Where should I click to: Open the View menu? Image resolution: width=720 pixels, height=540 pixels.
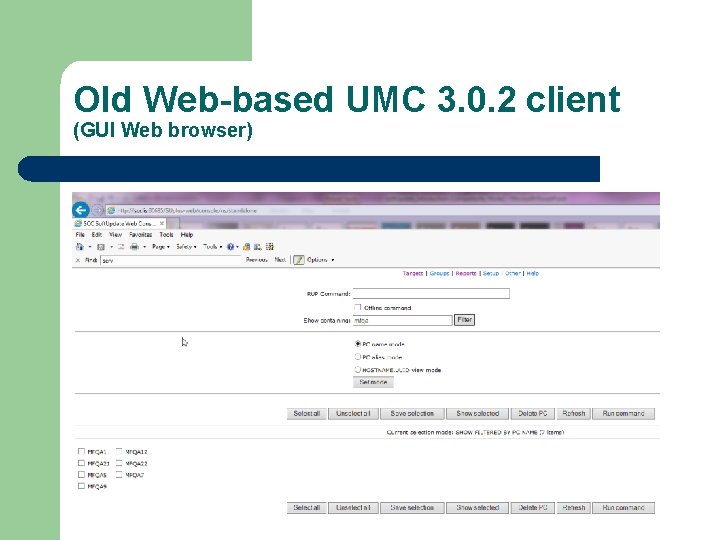pos(115,235)
